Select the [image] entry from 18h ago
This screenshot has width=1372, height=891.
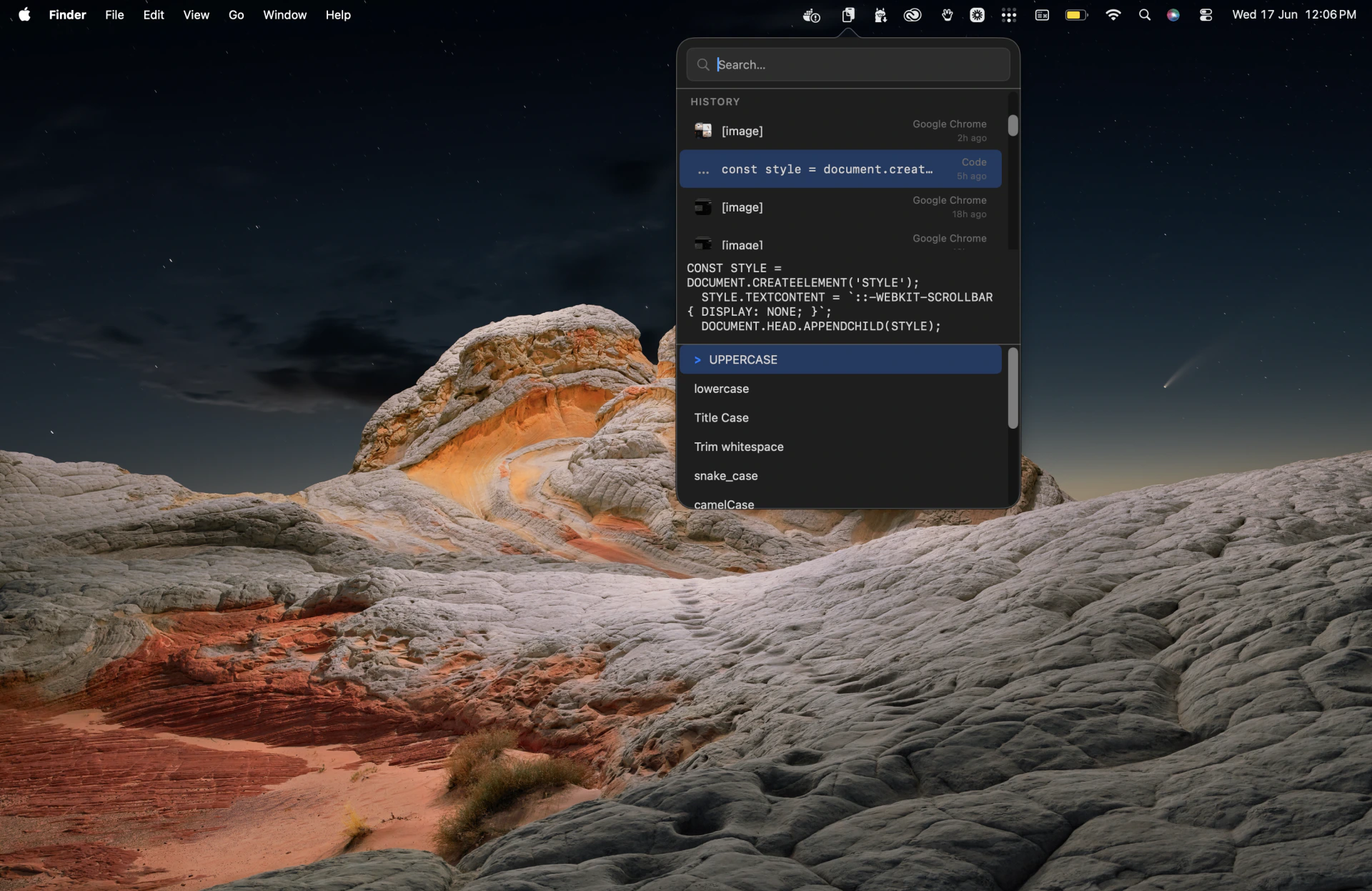coord(840,207)
